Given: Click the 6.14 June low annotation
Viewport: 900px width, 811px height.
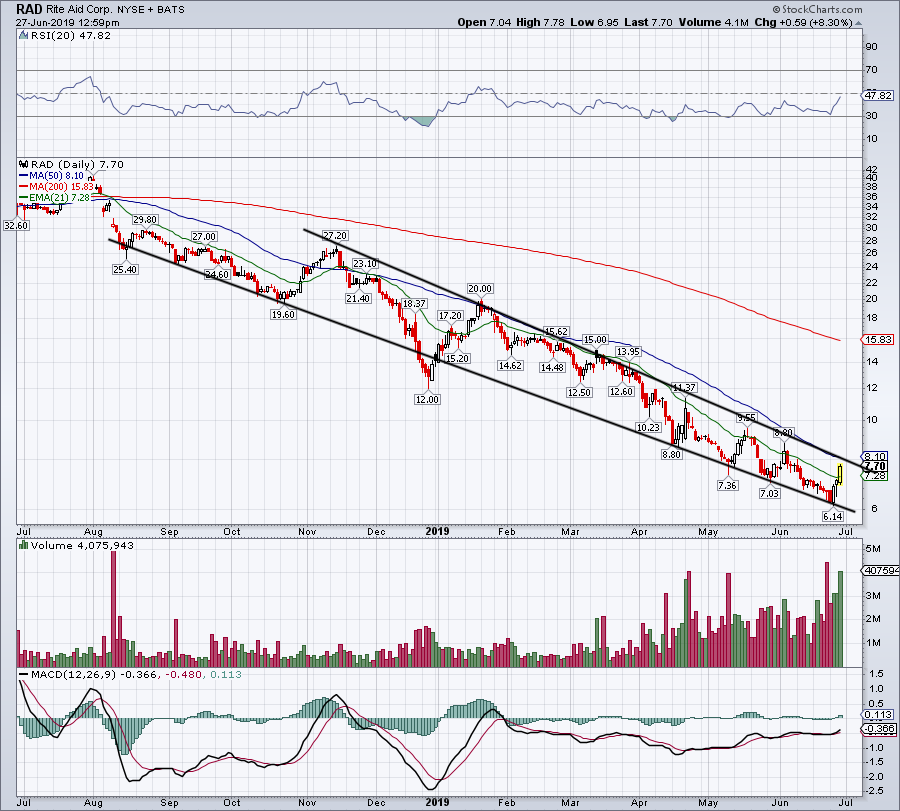Looking at the screenshot, I should 833,517.
